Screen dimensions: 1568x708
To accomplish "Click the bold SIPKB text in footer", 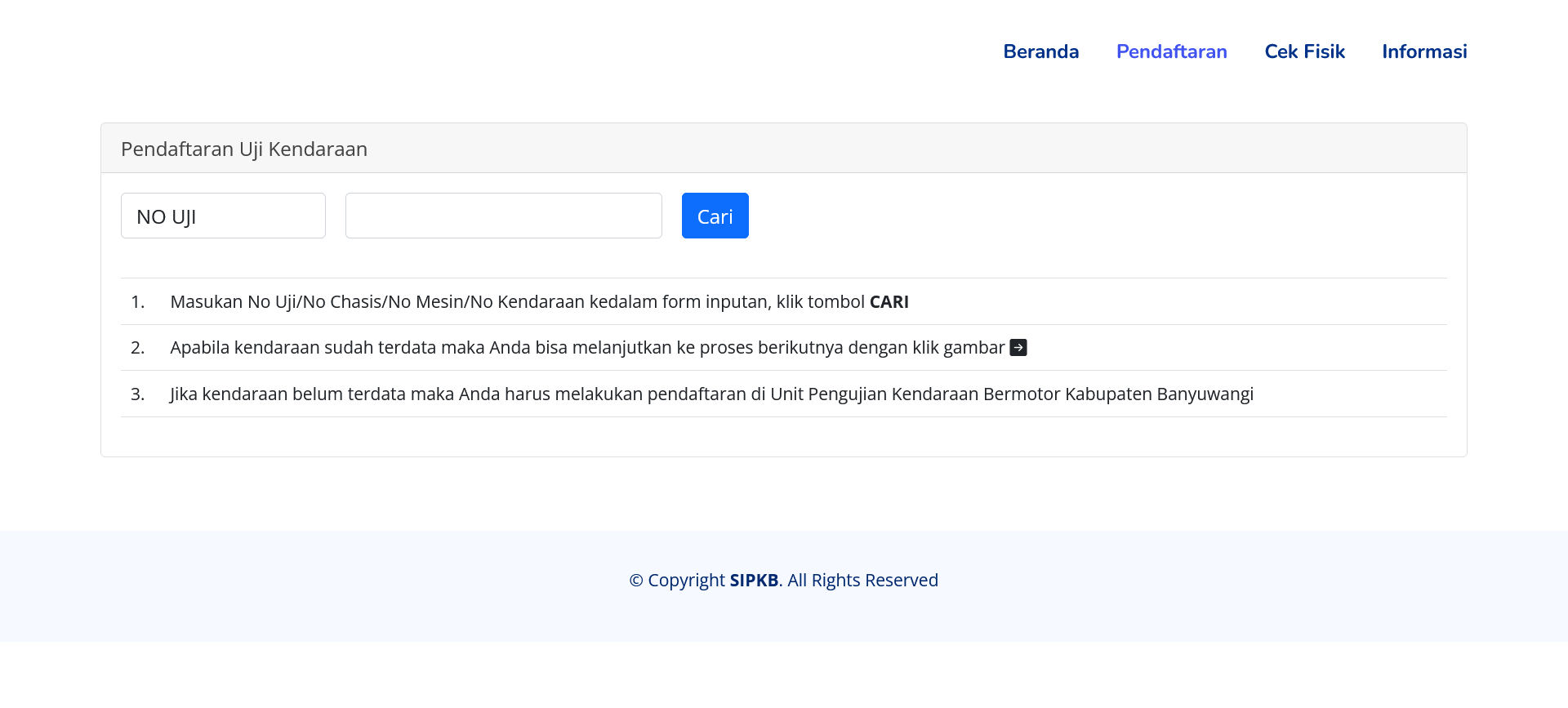I will (x=754, y=581).
